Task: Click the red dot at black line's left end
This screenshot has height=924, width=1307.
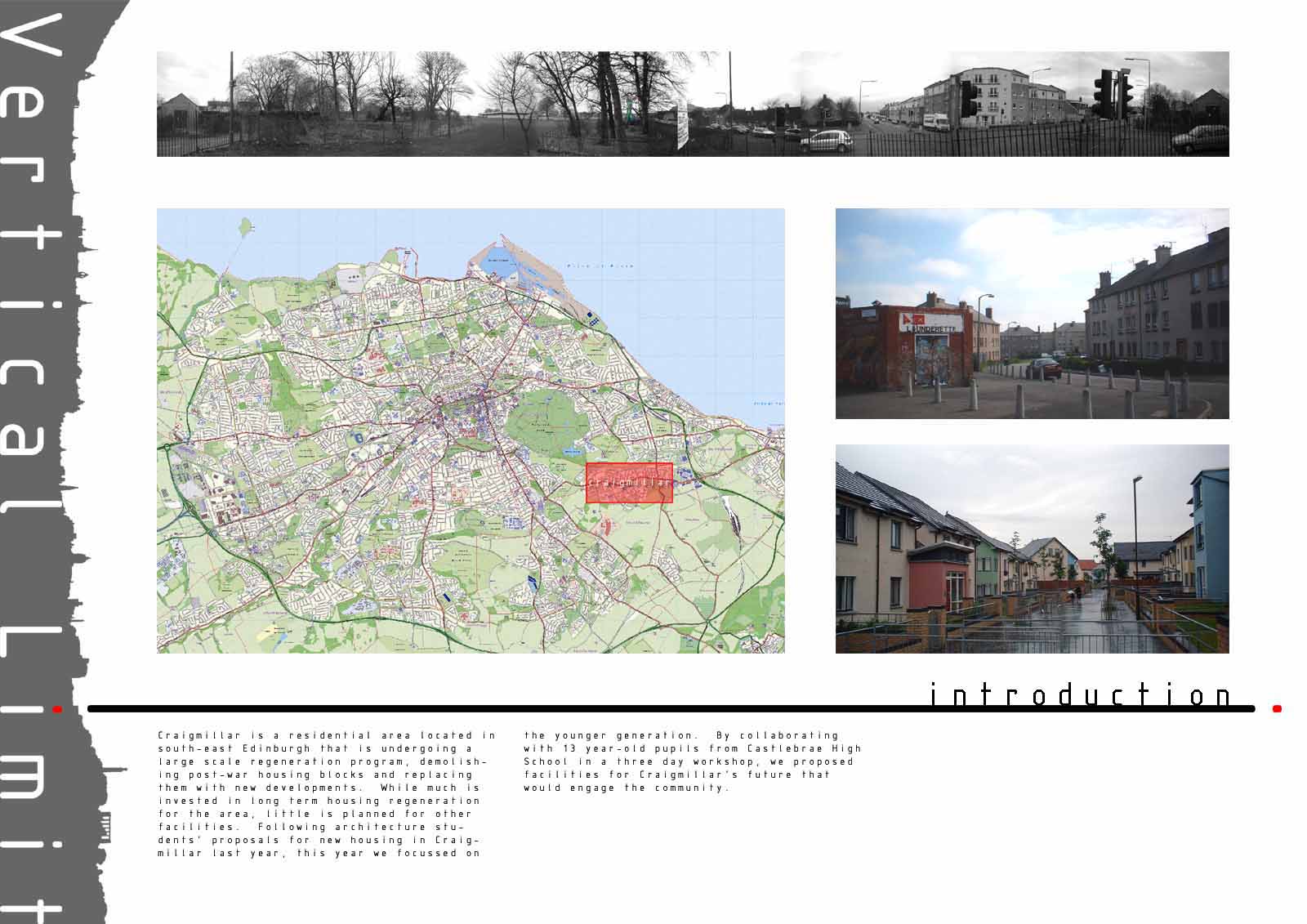Action: tap(56, 709)
